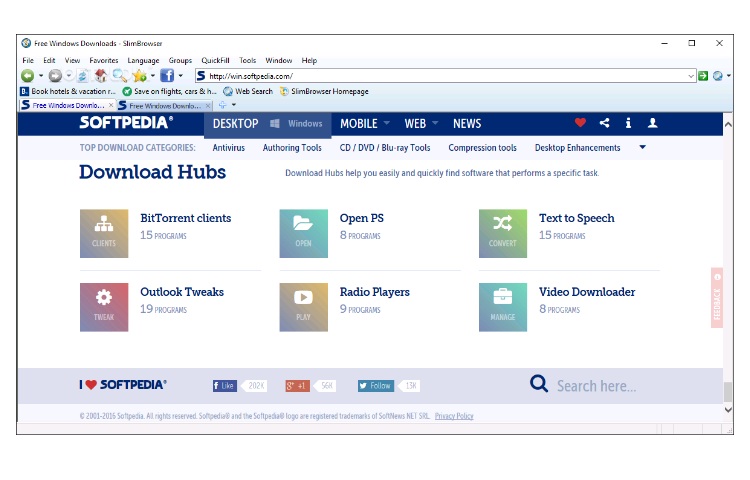Click the vertical scrollbar down arrow

pyautogui.click(x=728, y=410)
